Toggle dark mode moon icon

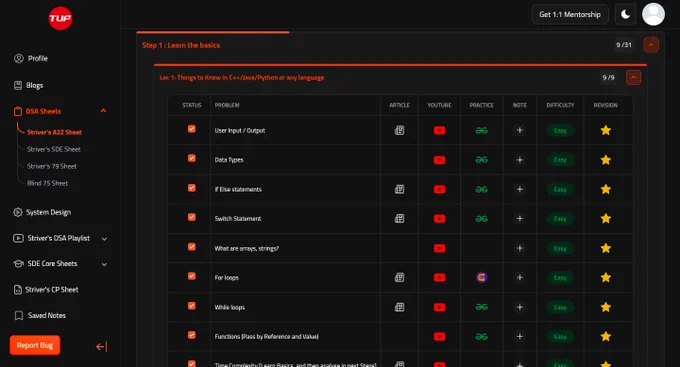click(625, 14)
